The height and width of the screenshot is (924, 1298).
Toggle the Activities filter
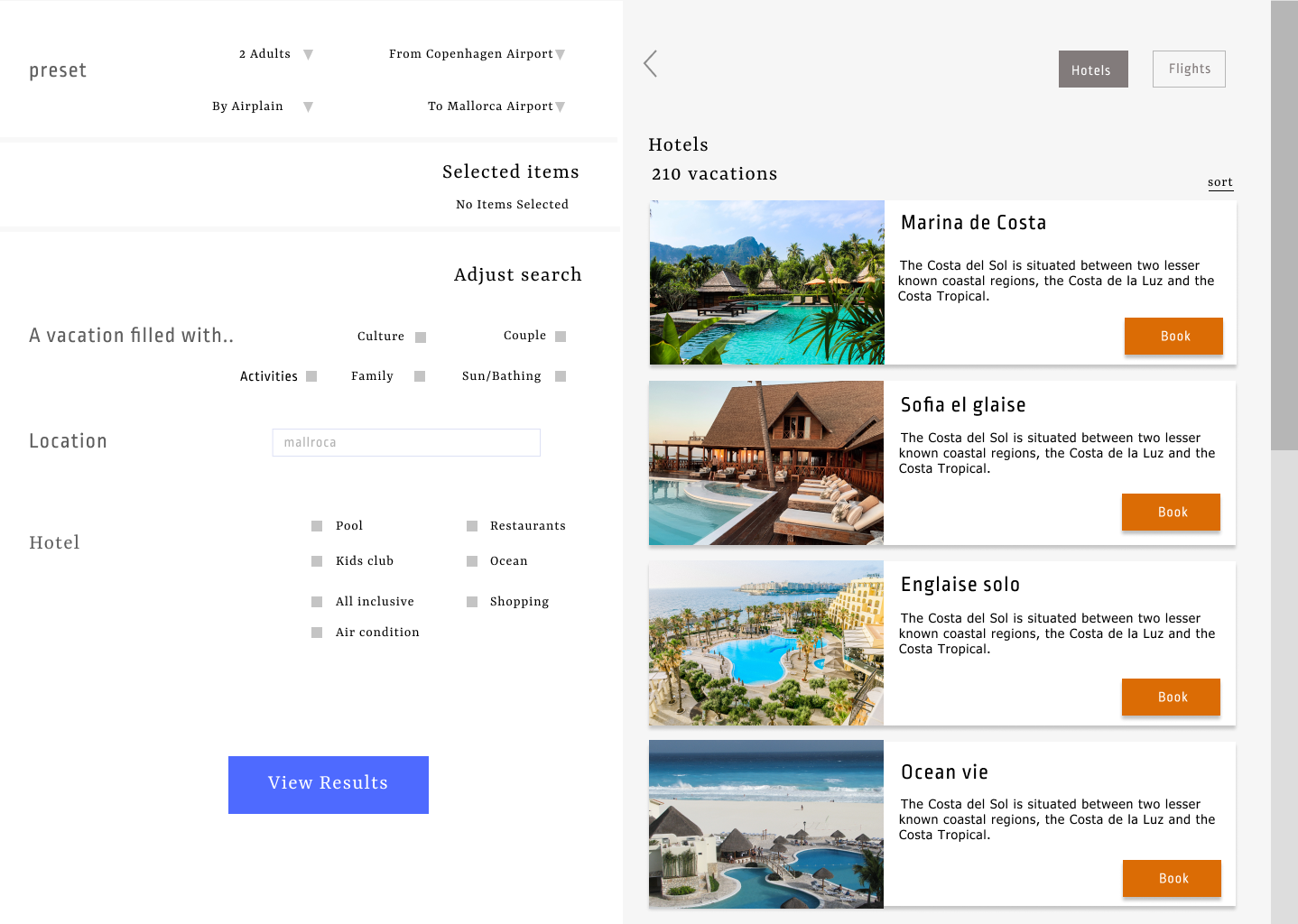coord(311,375)
